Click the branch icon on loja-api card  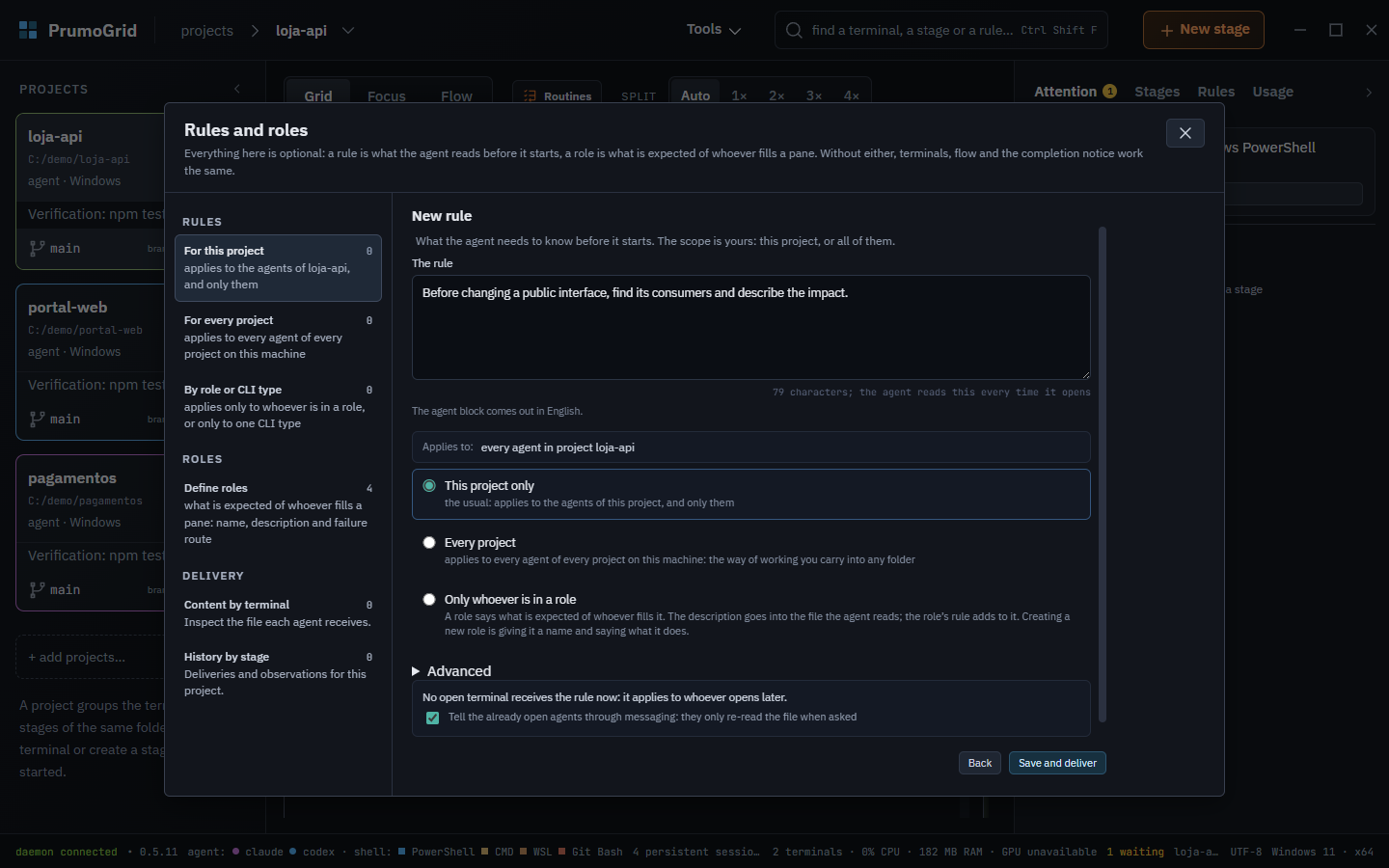pyautogui.click(x=38, y=248)
